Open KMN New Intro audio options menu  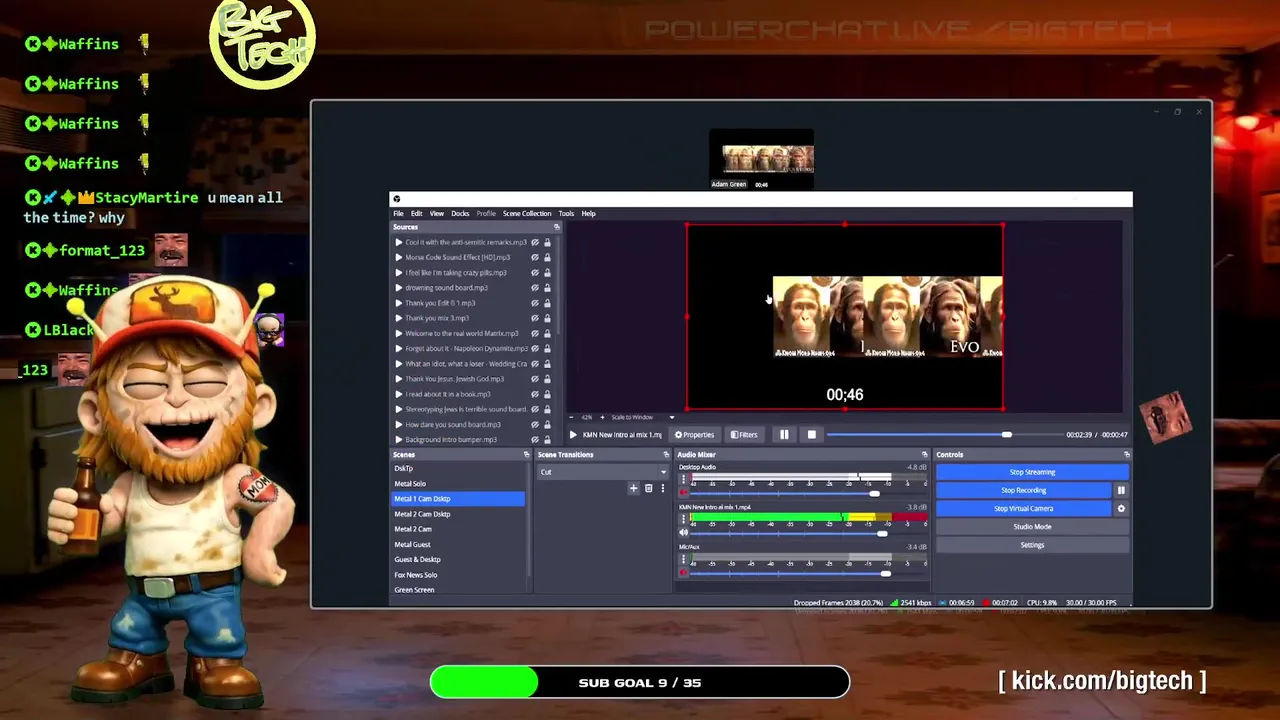point(684,518)
